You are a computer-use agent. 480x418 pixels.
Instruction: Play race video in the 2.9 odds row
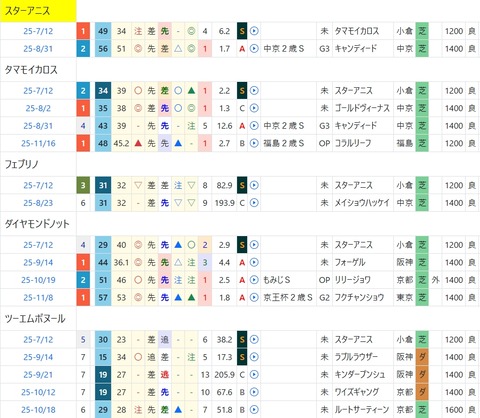tap(254, 245)
